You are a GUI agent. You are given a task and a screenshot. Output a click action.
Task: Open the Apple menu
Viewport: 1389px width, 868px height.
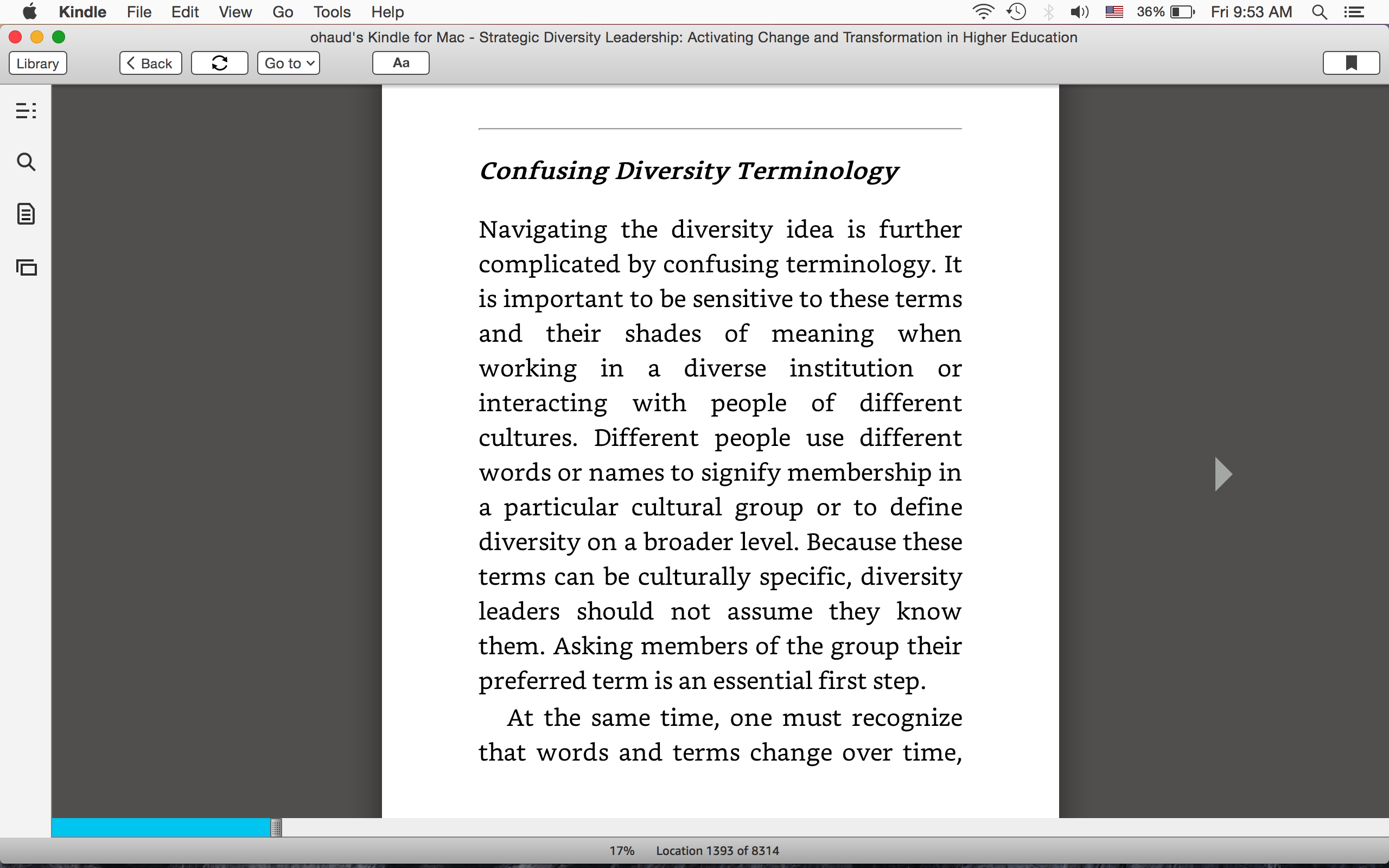[29, 12]
